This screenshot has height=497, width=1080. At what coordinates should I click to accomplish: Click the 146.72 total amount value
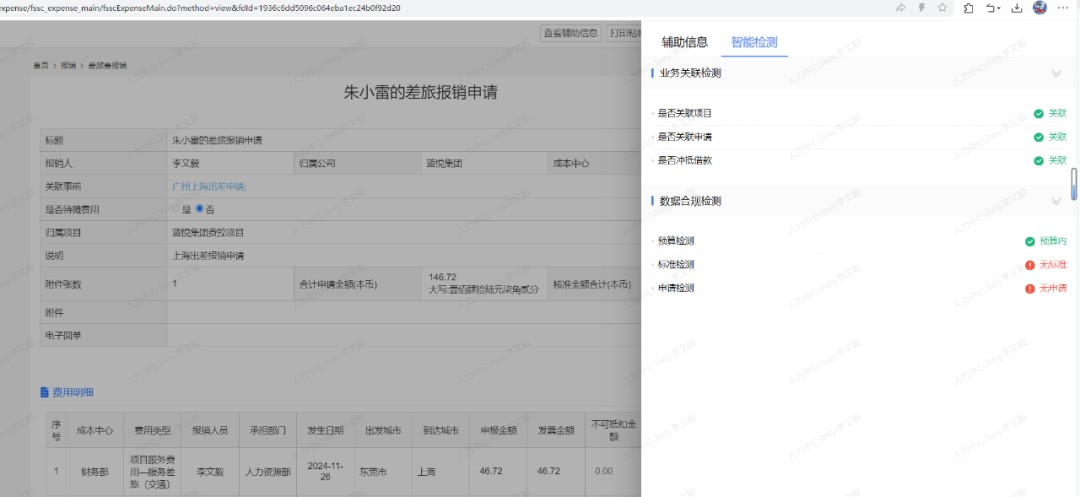(442, 277)
